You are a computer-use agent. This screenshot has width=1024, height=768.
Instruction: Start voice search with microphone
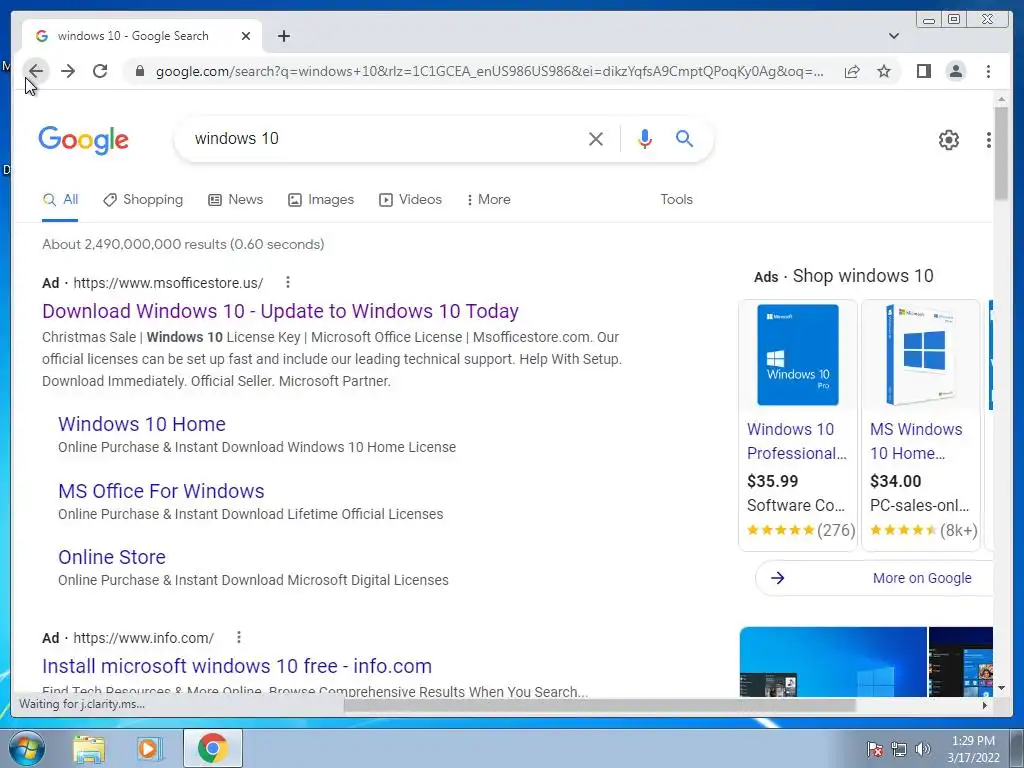pyautogui.click(x=645, y=138)
